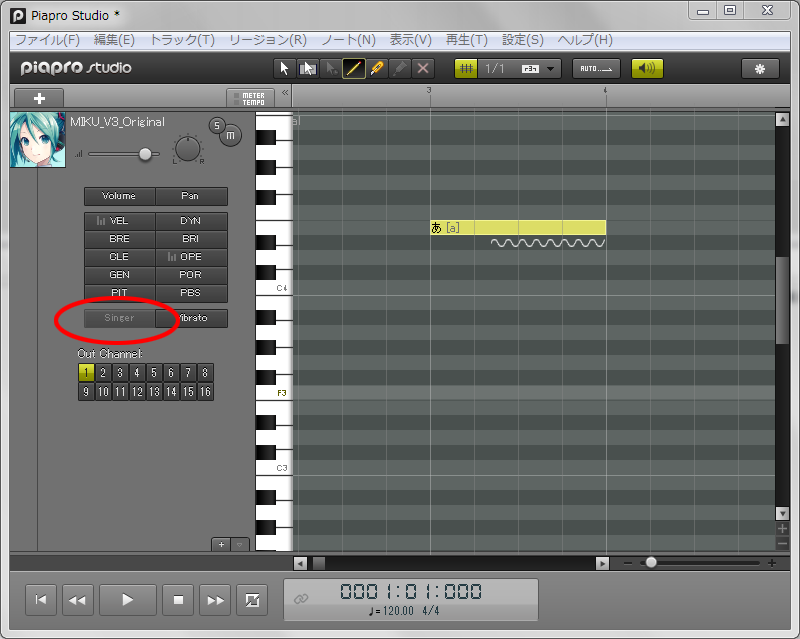Click the piano roll vertical zoom-out minus
The image size is (800, 639).
(x=782, y=544)
